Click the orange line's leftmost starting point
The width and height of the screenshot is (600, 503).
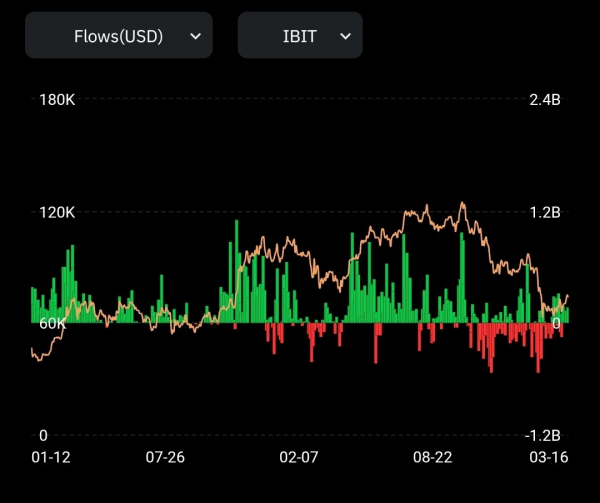32,350
